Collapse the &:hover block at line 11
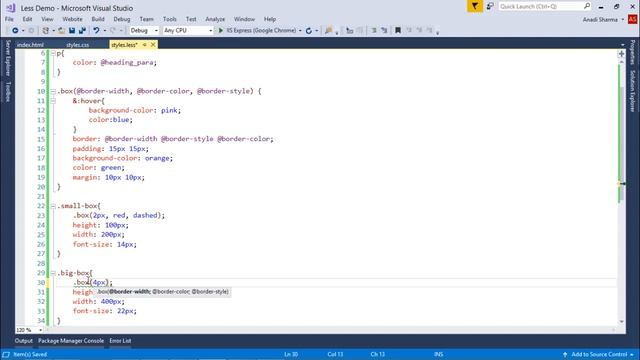 click(x=53, y=101)
